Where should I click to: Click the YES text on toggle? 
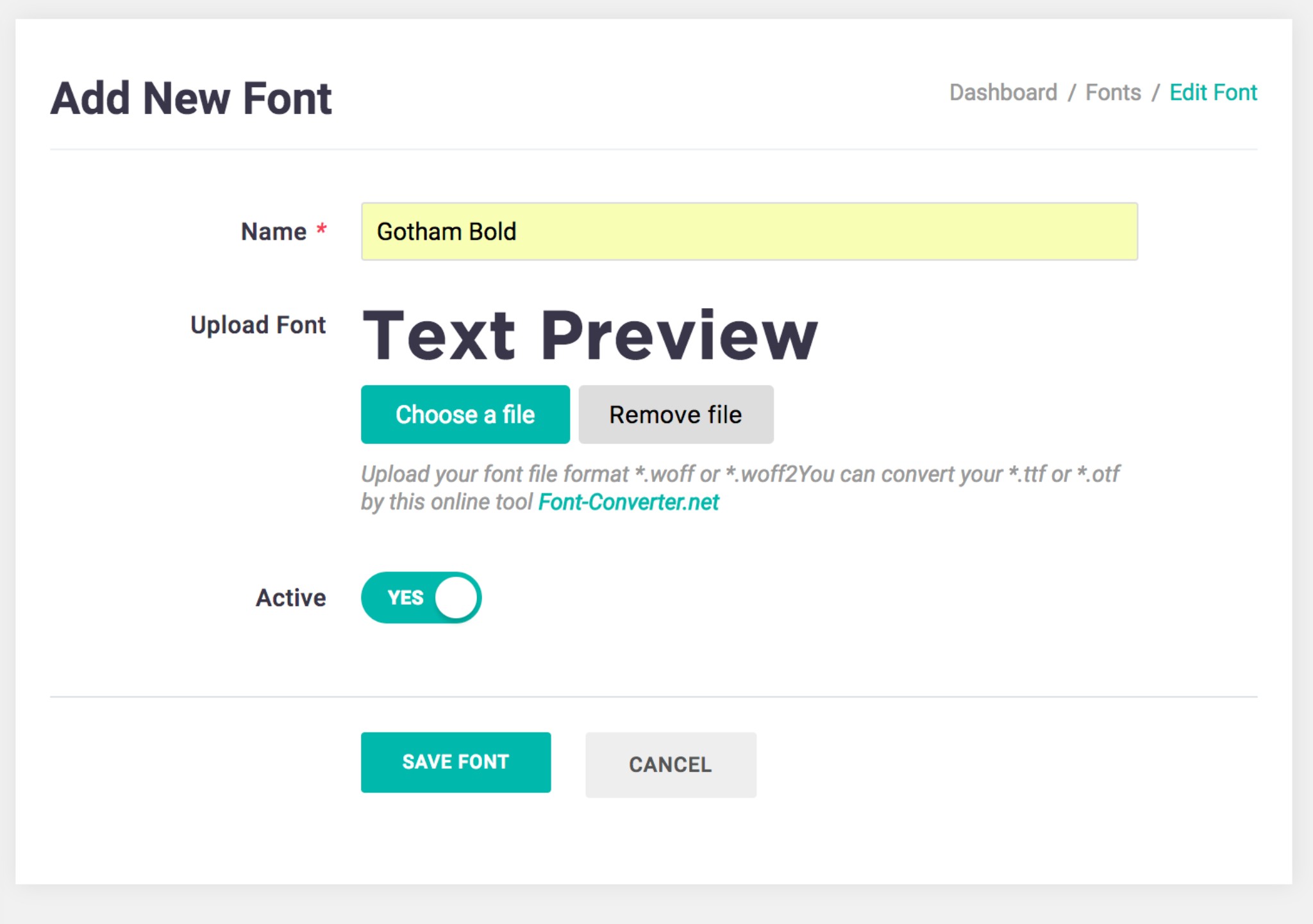(405, 597)
